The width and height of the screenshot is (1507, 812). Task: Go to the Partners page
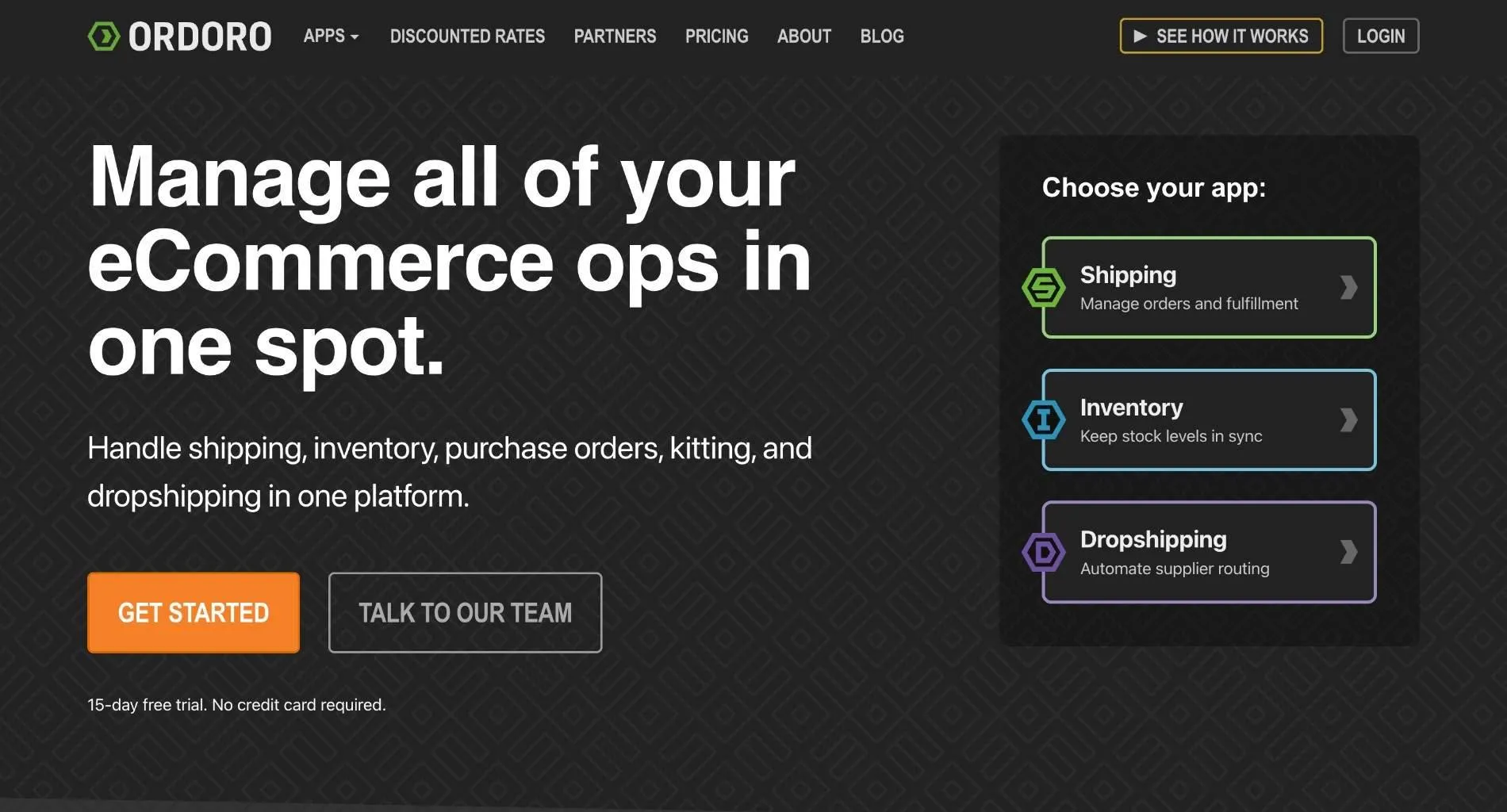(x=615, y=36)
